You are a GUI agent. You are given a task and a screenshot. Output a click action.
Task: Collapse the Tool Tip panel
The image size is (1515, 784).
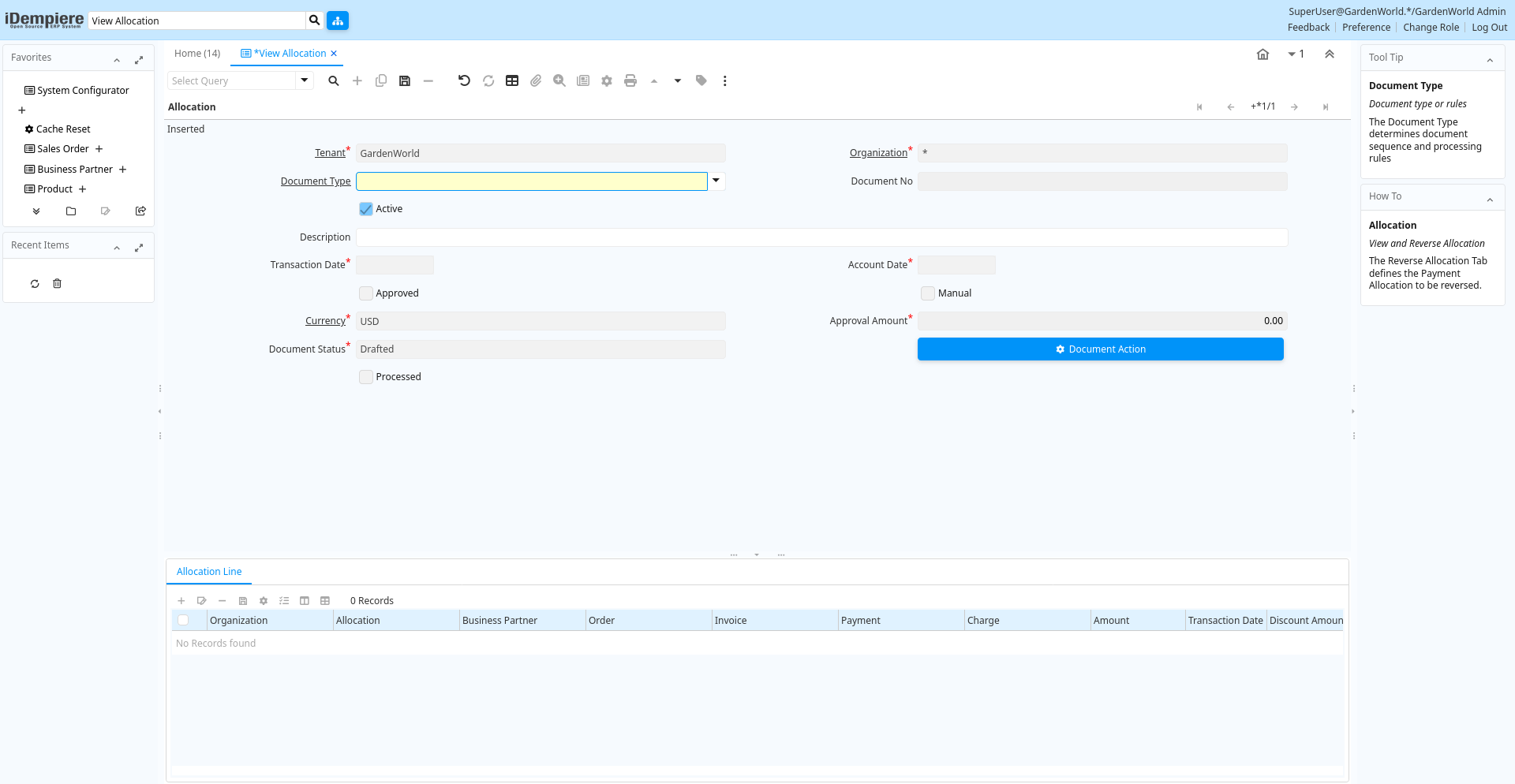[x=1490, y=60]
